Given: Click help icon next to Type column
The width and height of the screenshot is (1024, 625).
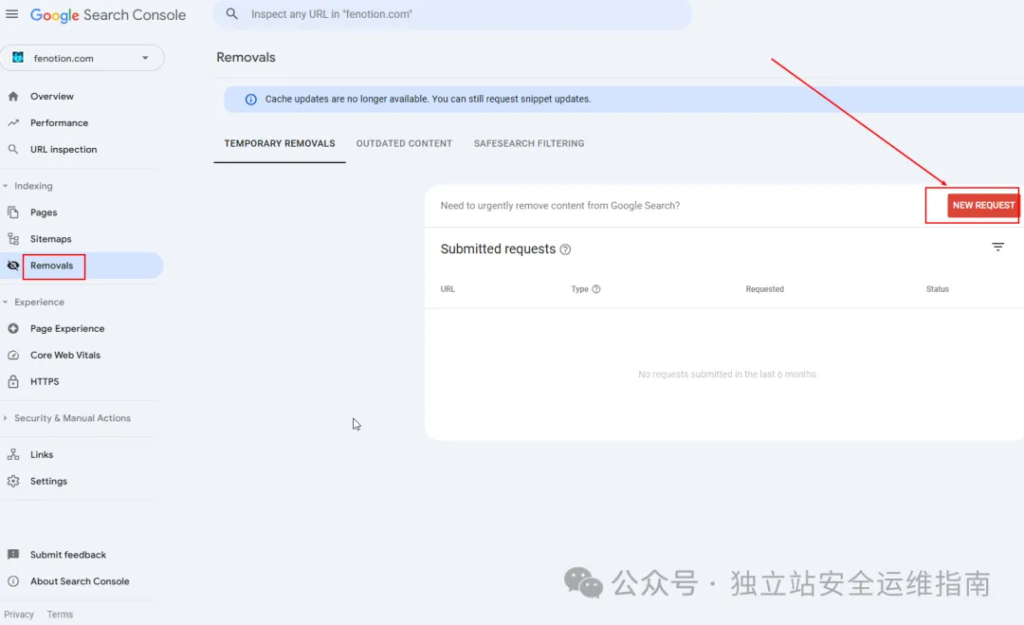Looking at the screenshot, I should click(x=596, y=289).
